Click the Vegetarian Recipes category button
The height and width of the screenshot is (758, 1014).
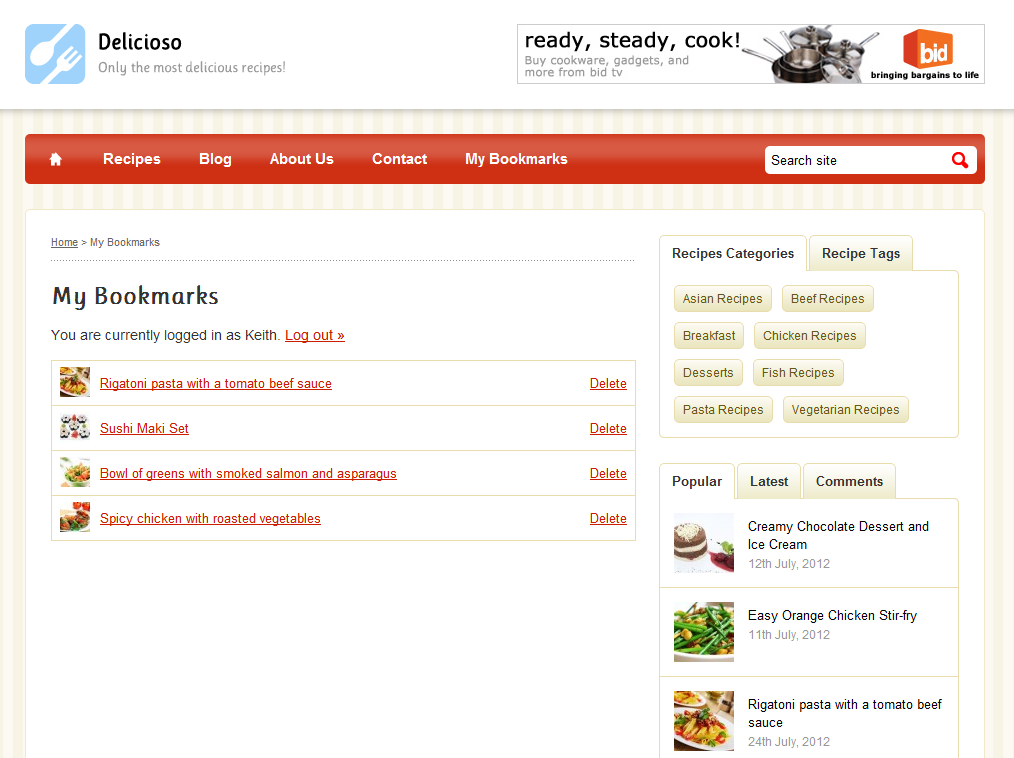[x=845, y=409]
